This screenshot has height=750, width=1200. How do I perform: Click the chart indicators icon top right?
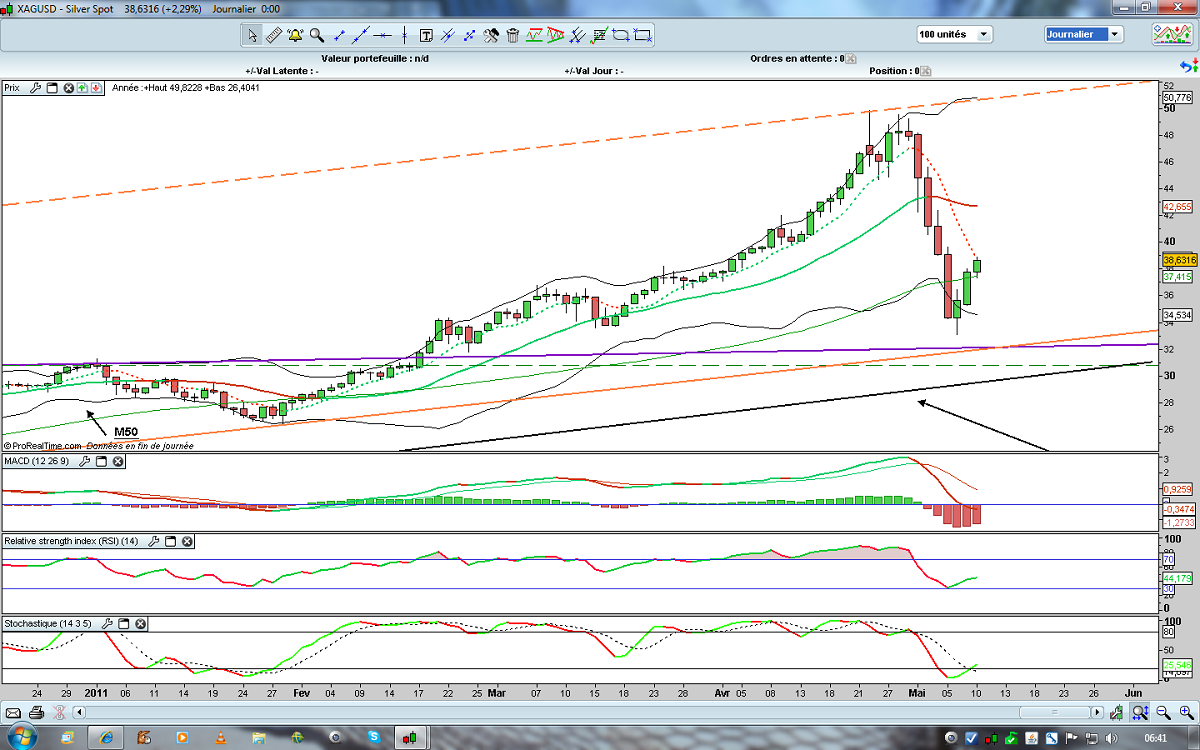point(1170,35)
